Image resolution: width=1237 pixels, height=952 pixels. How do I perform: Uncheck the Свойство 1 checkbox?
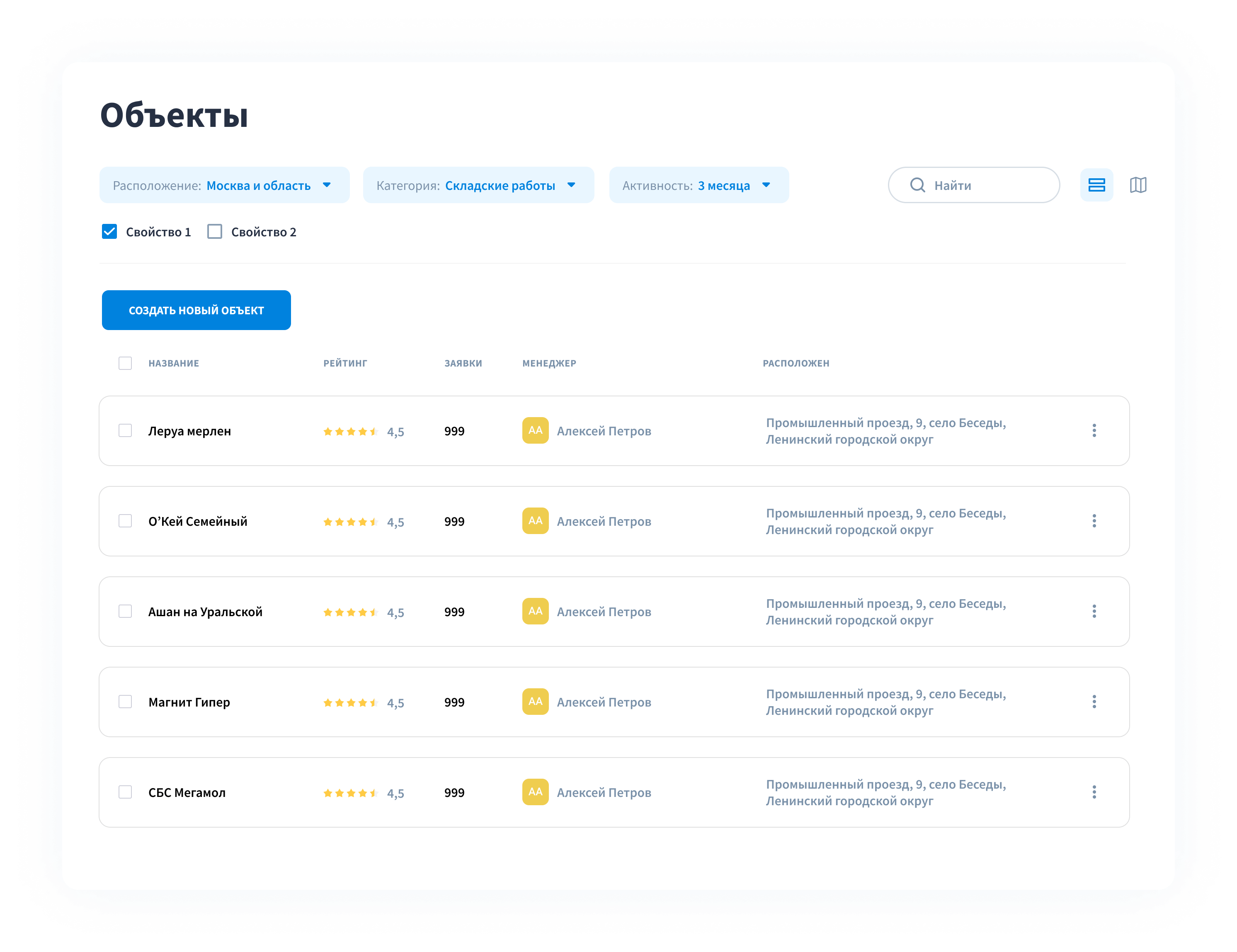pos(109,232)
